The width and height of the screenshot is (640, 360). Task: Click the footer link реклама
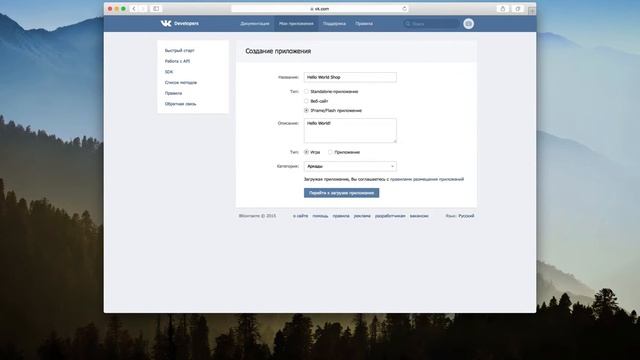tap(362, 216)
